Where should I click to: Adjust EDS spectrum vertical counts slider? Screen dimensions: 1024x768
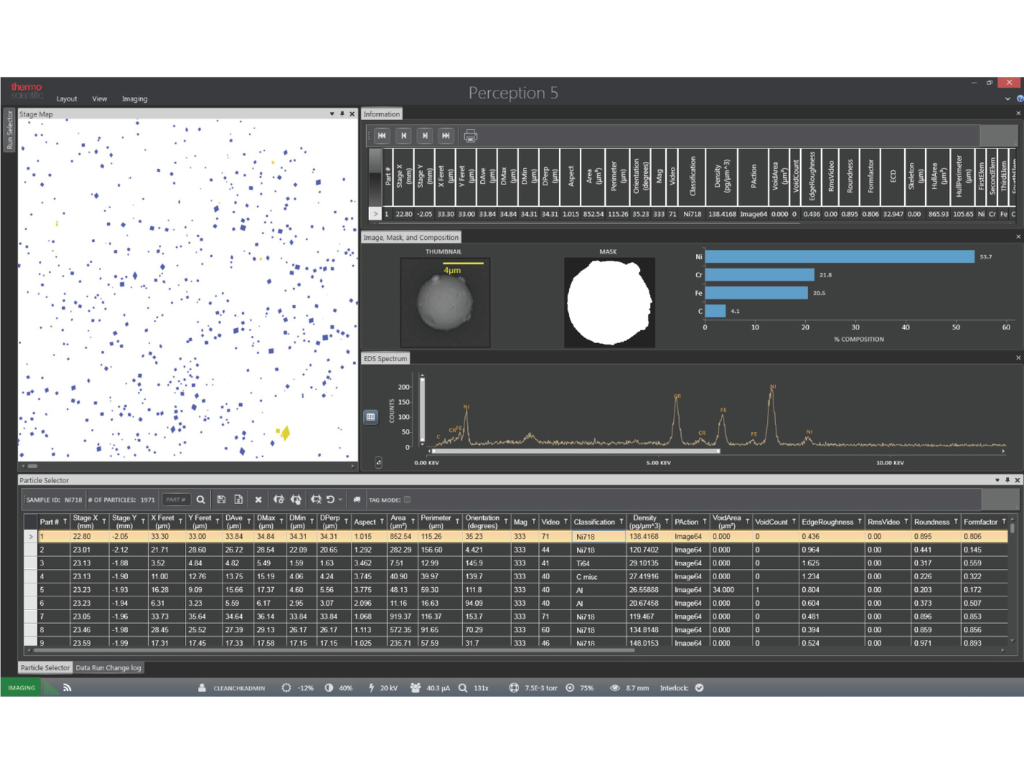[x=422, y=409]
